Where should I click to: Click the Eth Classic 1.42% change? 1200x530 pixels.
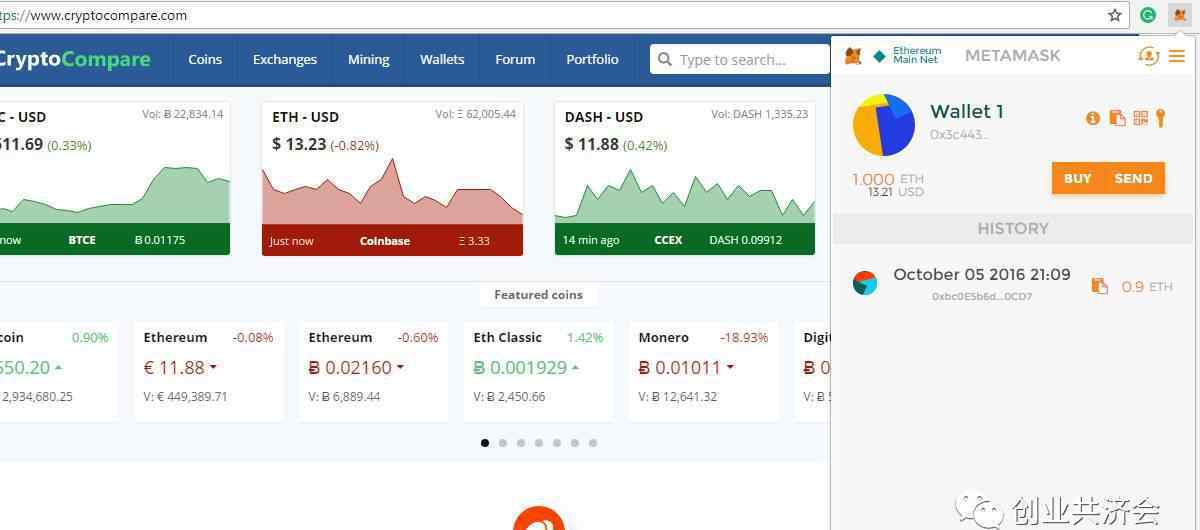click(x=585, y=338)
